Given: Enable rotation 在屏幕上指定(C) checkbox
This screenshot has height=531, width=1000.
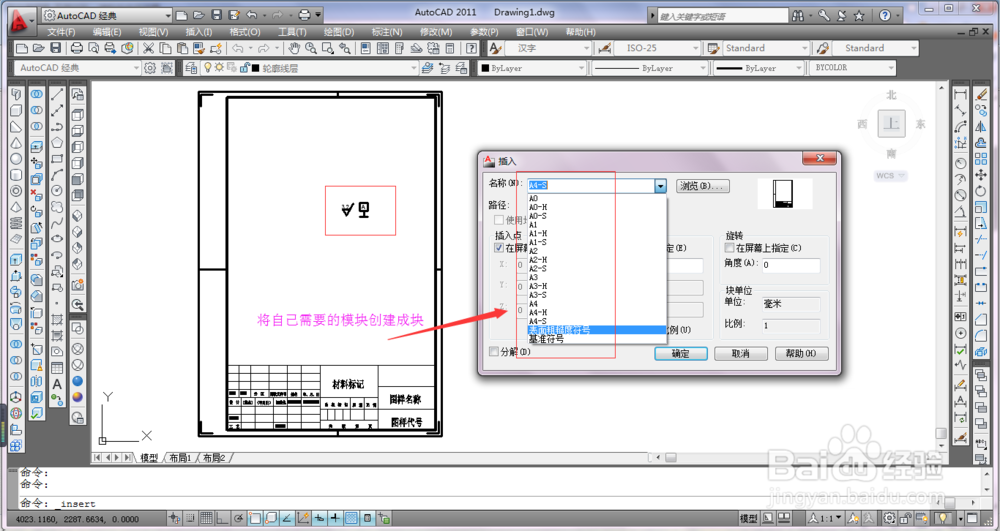Looking at the screenshot, I should point(730,247).
